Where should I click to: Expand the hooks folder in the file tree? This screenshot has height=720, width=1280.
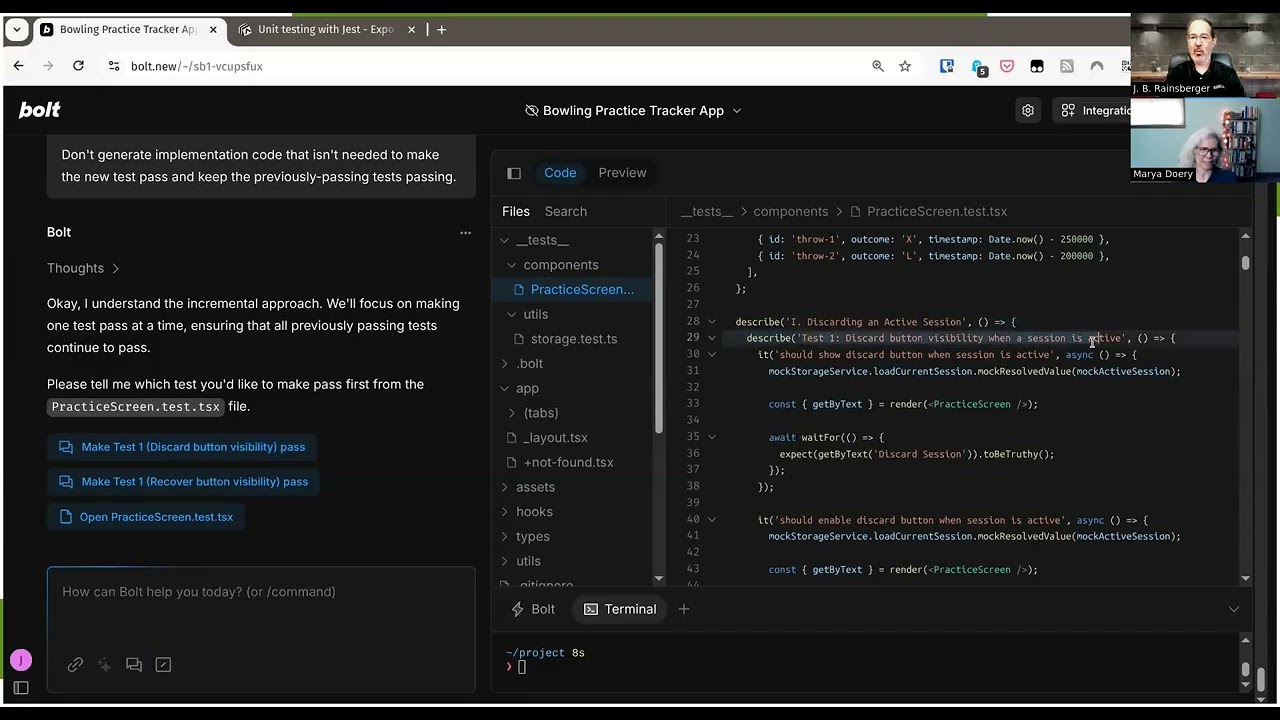[534, 512]
